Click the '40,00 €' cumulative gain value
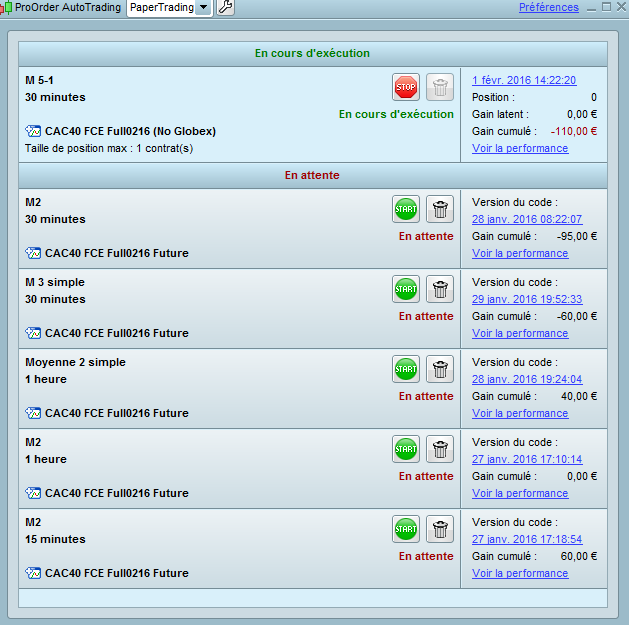Screen dimensions: 629x625 pyautogui.click(x=579, y=396)
